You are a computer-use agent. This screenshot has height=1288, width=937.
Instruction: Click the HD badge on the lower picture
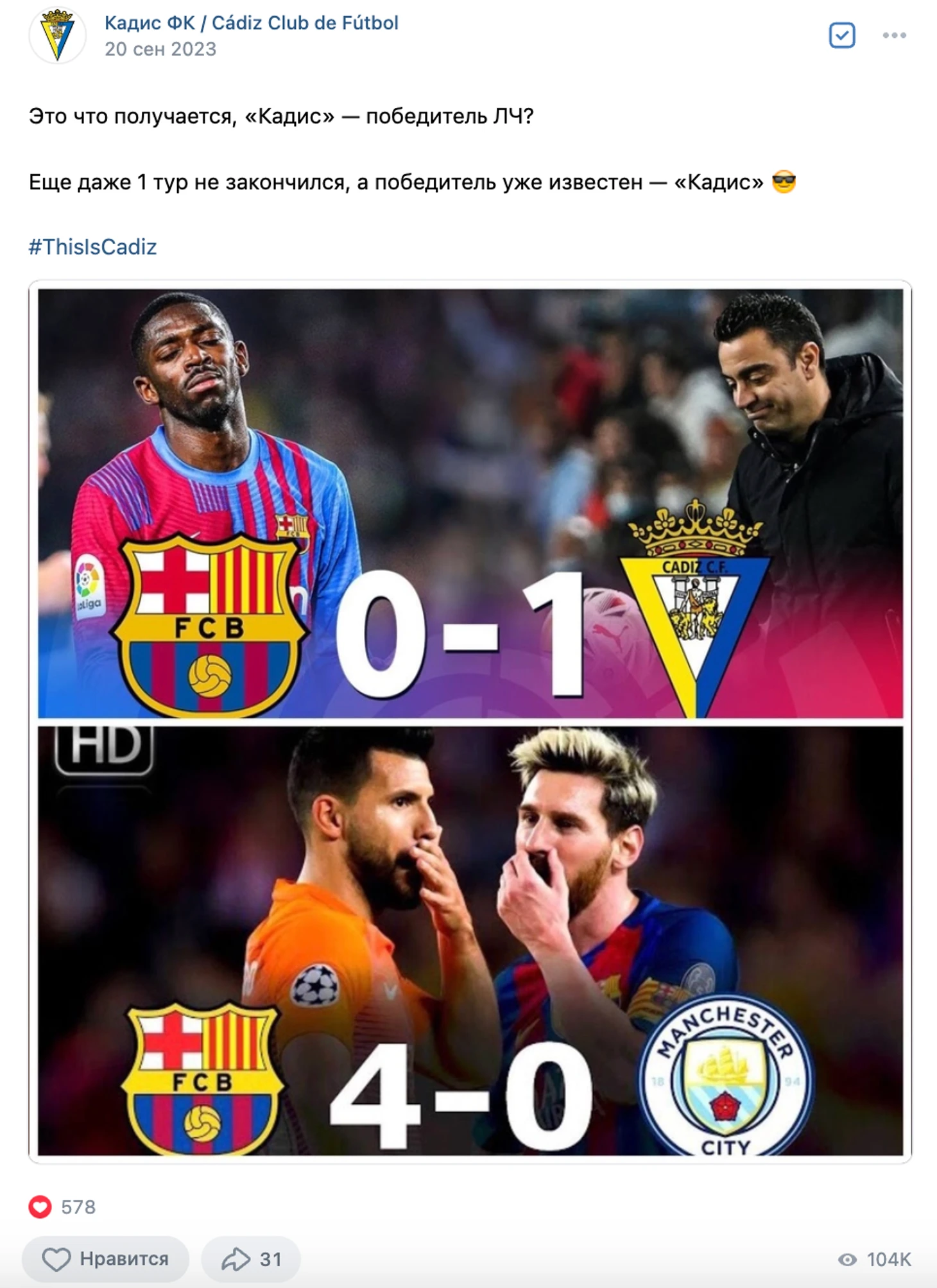coord(105,748)
